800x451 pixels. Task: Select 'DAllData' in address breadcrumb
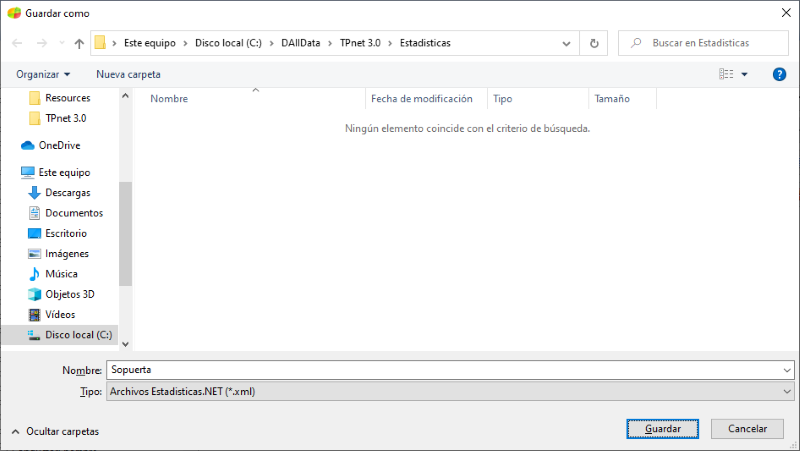(x=301, y=43)
